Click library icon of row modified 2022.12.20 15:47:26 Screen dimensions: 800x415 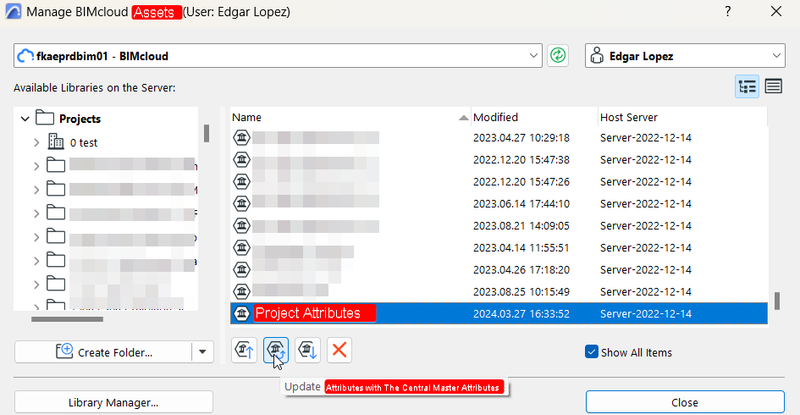click(242, 182)
